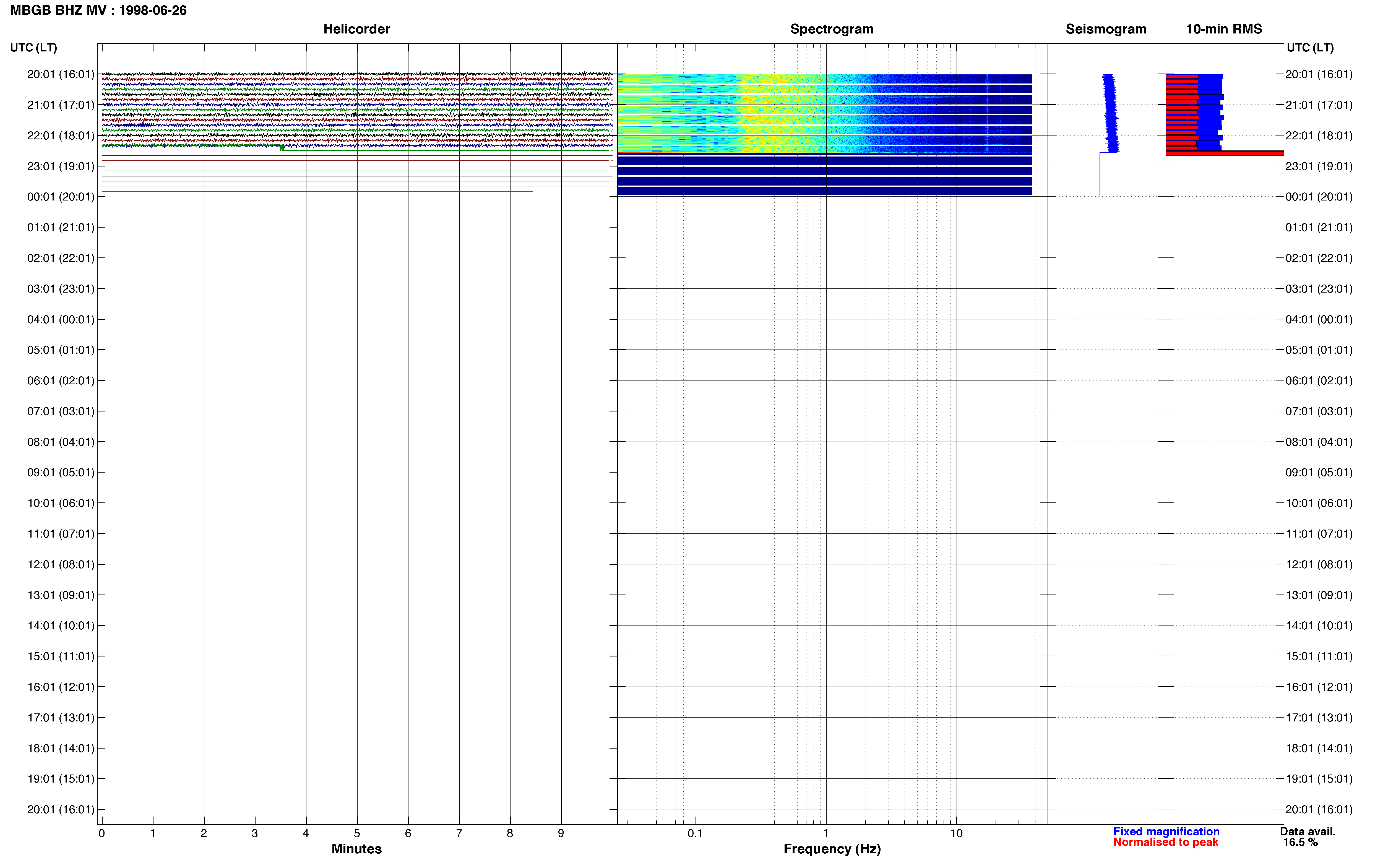Click the blue seismogram amplitude trace
The width and height of the screenshot is (1388, 868).
click(x=1111, y=113)
